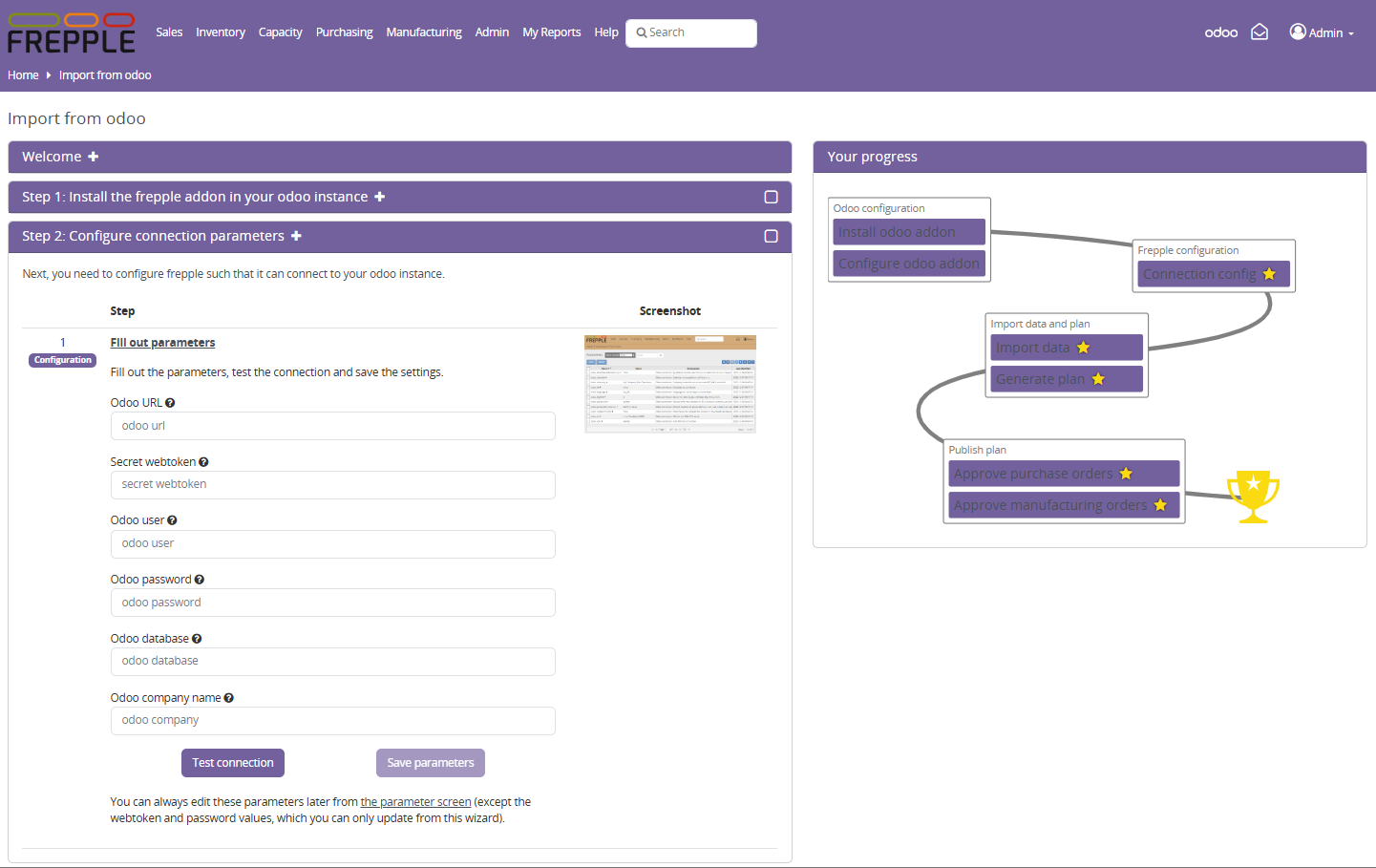Open the Capacity menu
1376x868 pixels.
pyautogui.click(x=280, y=32)
